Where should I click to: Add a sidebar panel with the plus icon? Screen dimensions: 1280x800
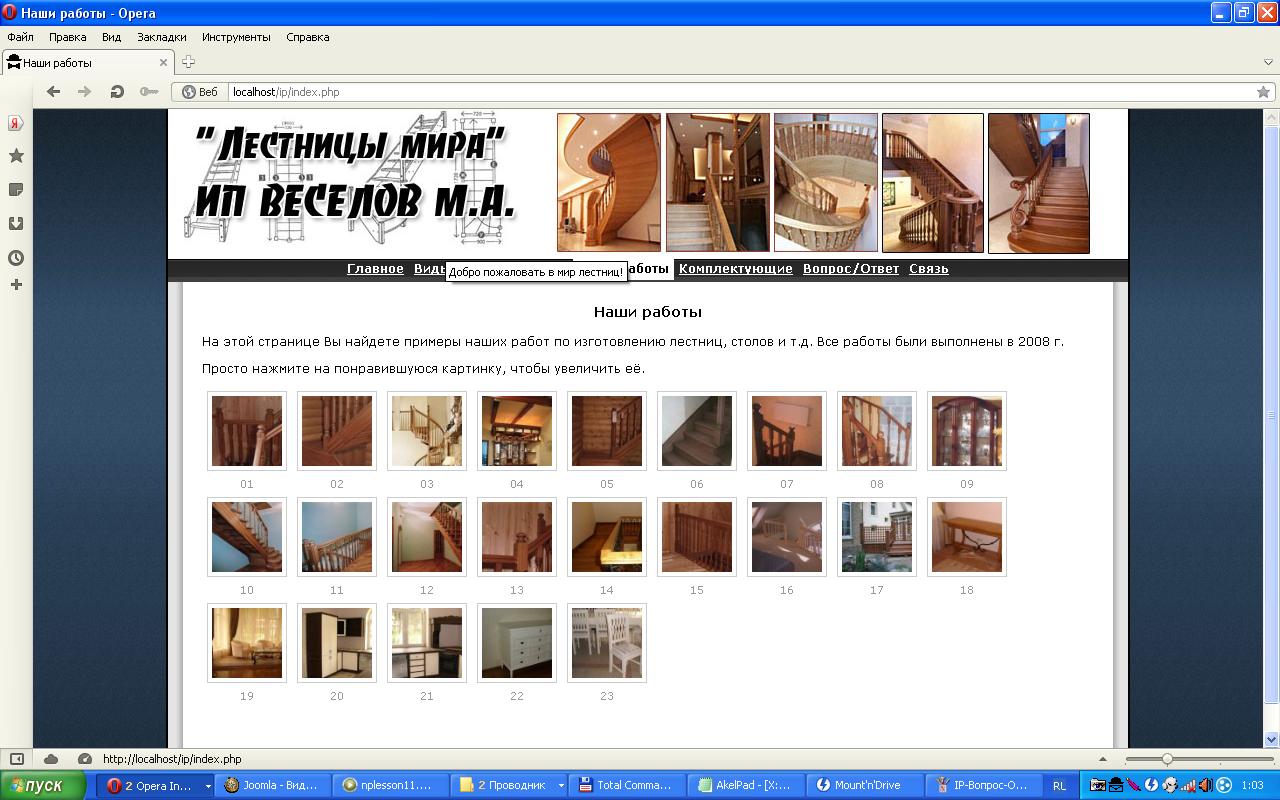coord(16,285)
